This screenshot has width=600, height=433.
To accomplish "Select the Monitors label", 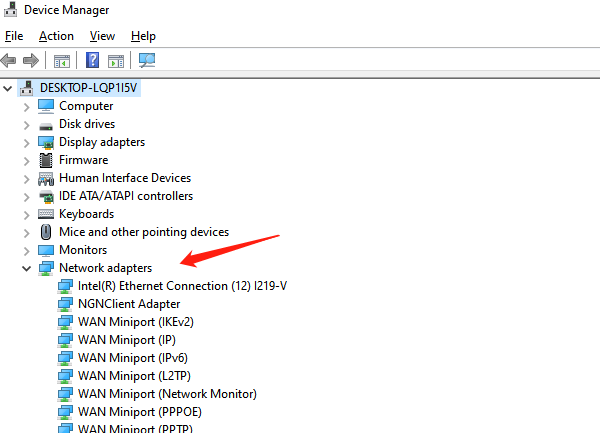I will click(83, 250).
